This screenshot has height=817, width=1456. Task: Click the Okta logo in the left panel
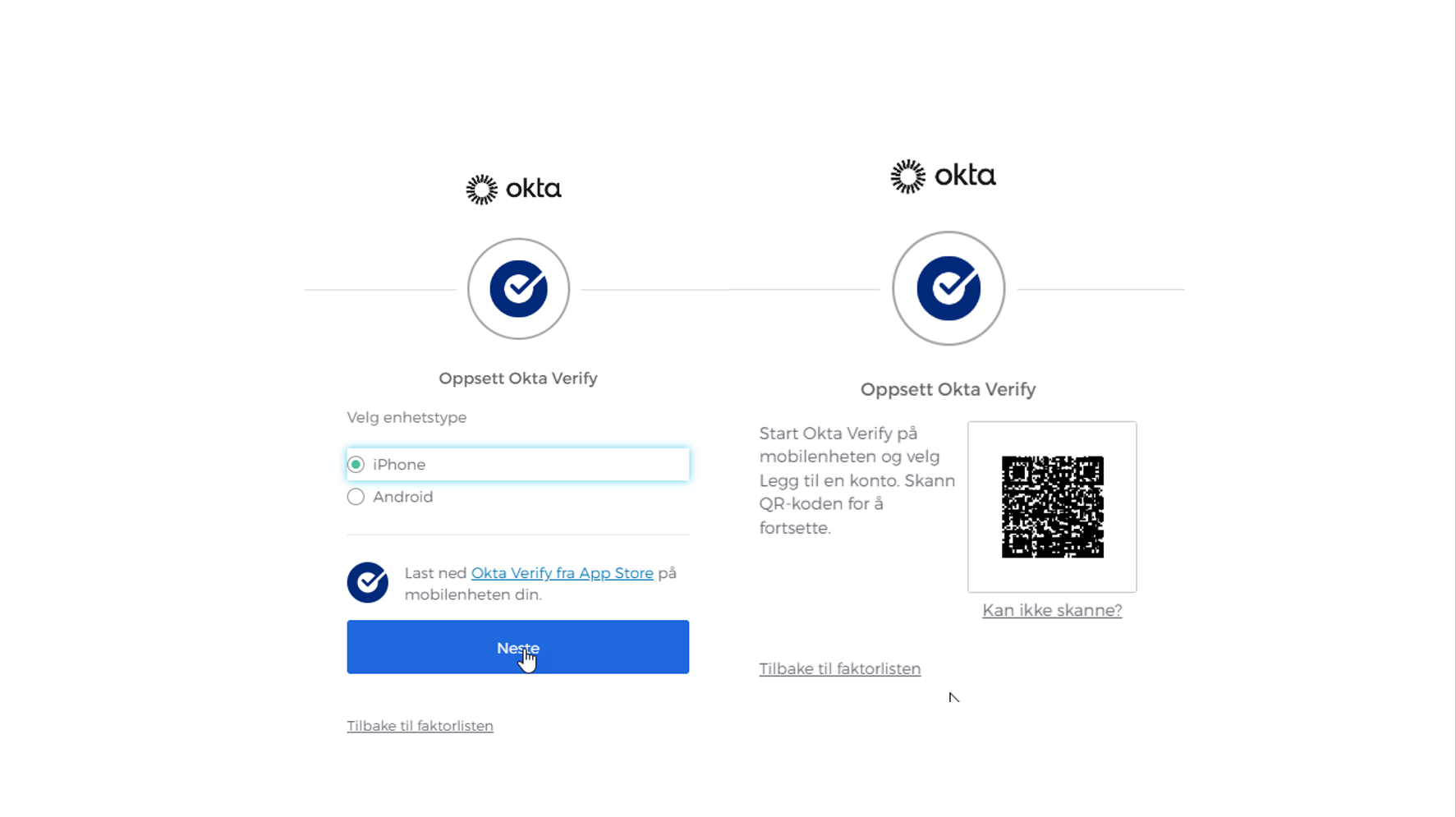pyautogui.click(x=514, y=189)
